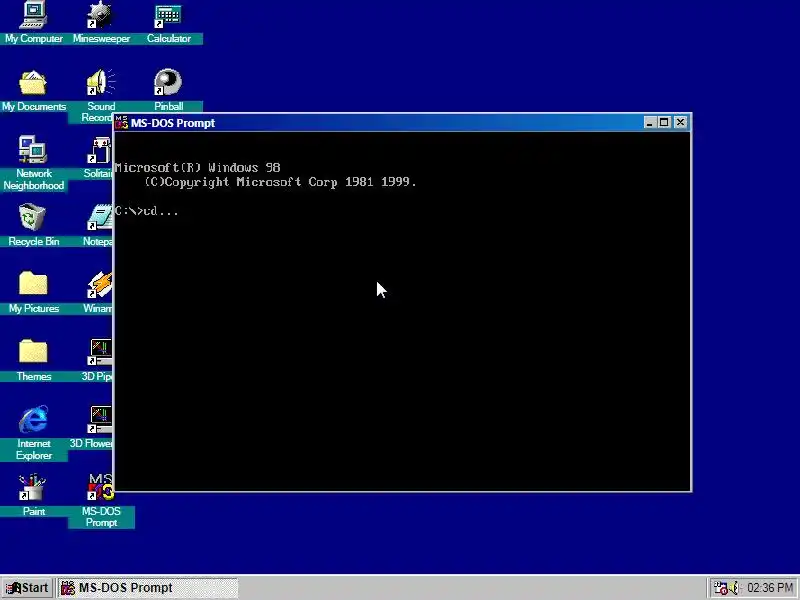Click the 02:36 PM system clock
800x600 pixels.
pyautogui.click(x=770, y=588)
